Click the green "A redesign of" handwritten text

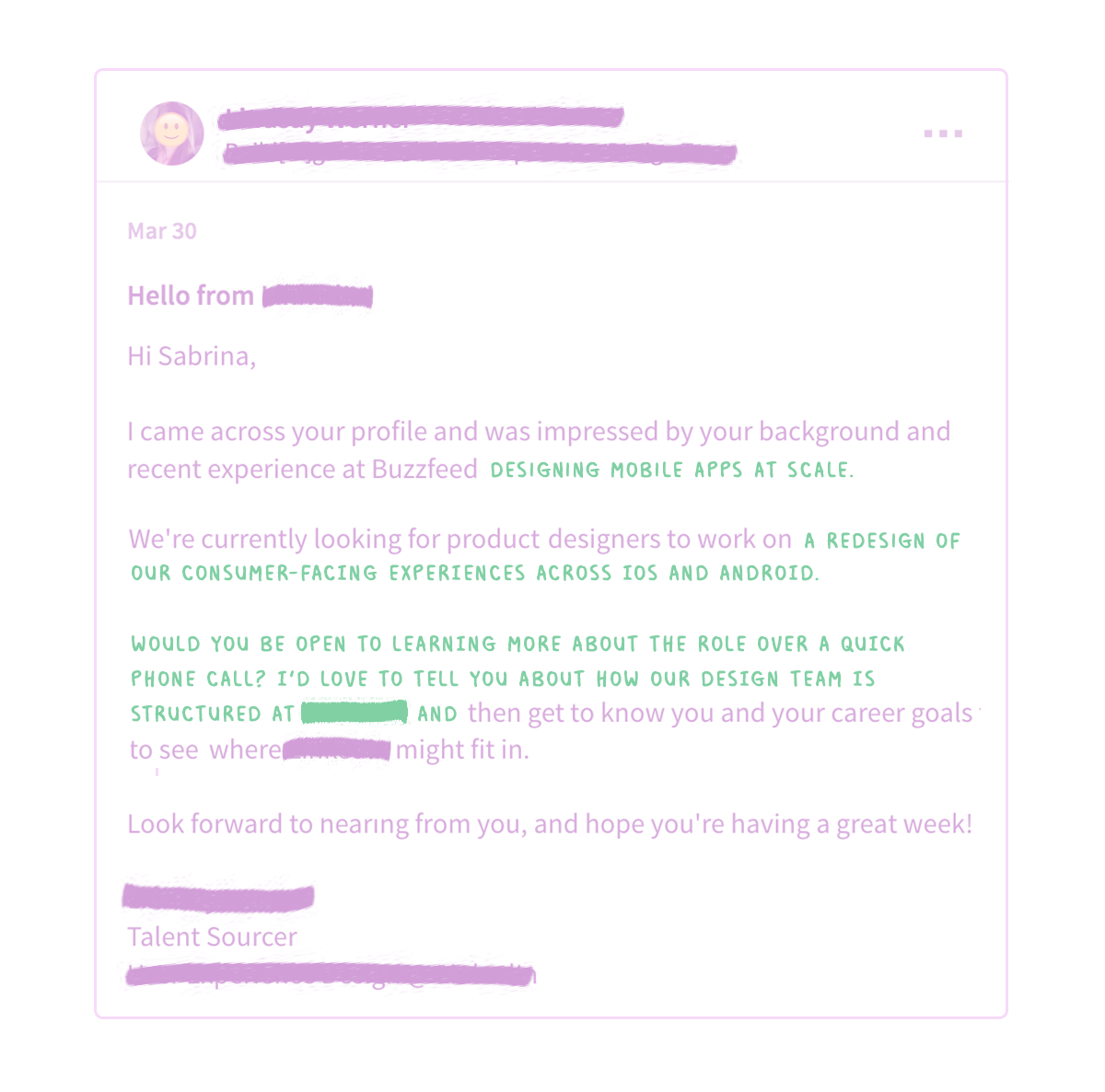pos(882,540)
